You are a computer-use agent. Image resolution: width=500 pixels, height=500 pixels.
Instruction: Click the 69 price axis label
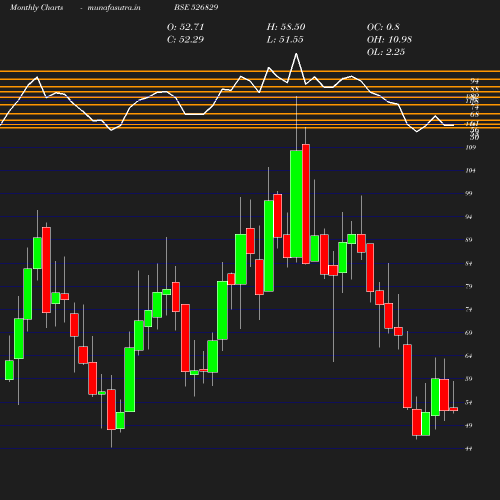coord(469,333)
